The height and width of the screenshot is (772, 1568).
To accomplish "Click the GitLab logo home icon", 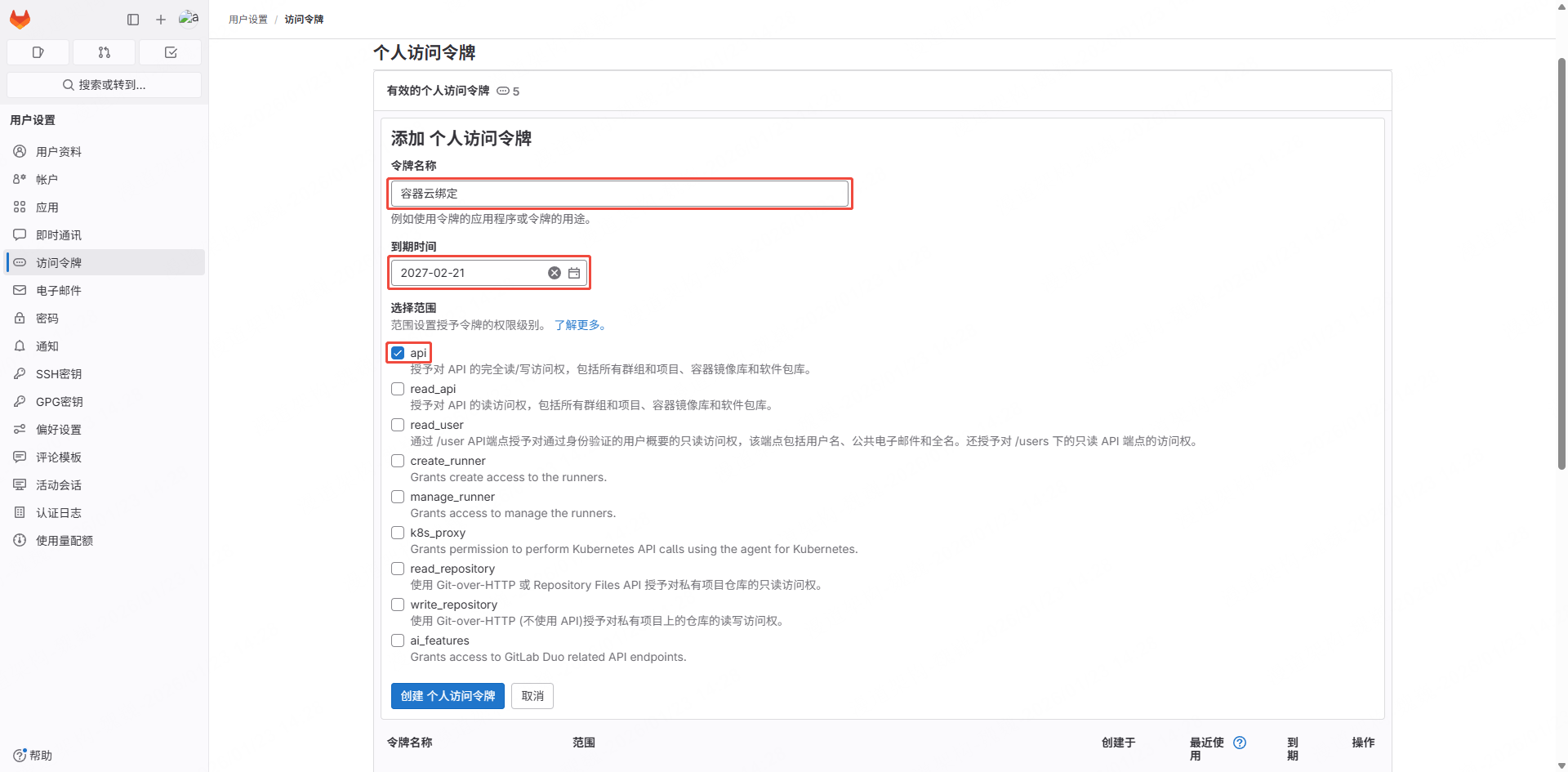I will click(x=20, y=19).
